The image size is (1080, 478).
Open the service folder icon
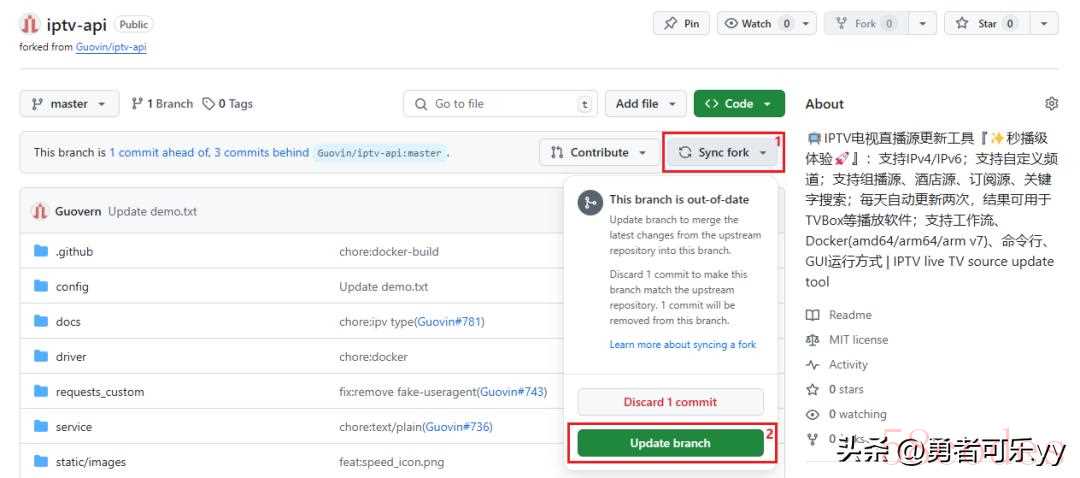coord(41,426)
